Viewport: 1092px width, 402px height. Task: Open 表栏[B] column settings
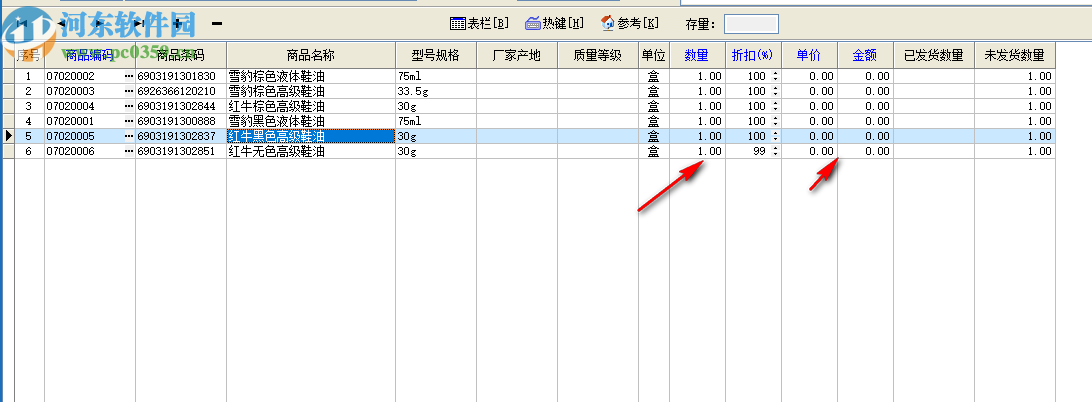[479, 24]
